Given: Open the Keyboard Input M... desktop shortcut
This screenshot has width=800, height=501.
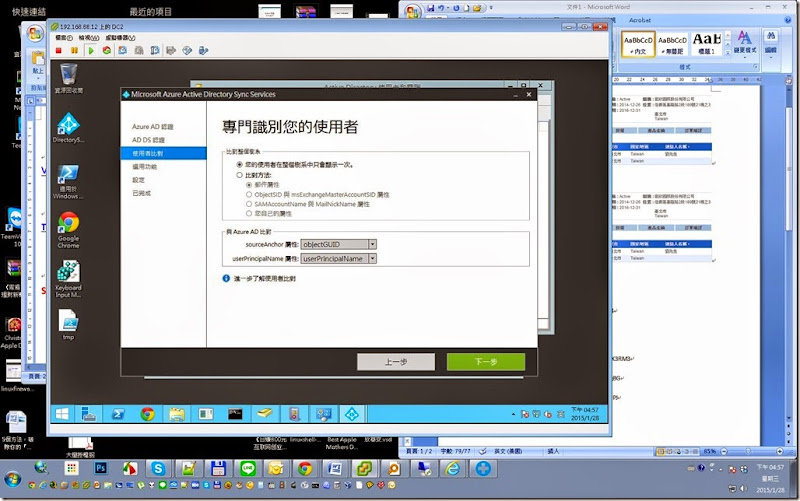Looking at the screenshot, I should [68, 279].
